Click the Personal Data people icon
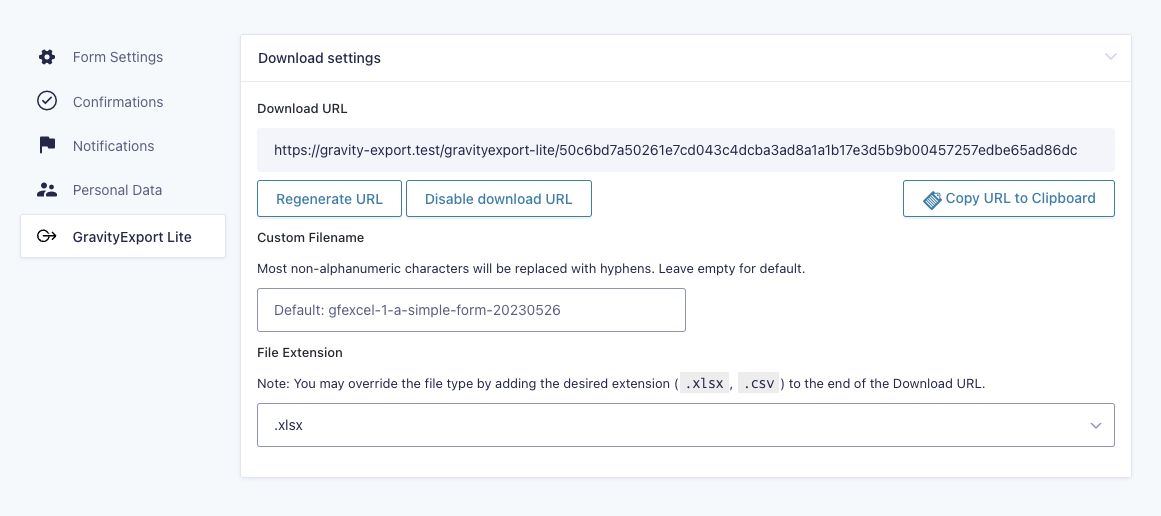The height and width of the screenshot is (516, 1161). (47, 190)
